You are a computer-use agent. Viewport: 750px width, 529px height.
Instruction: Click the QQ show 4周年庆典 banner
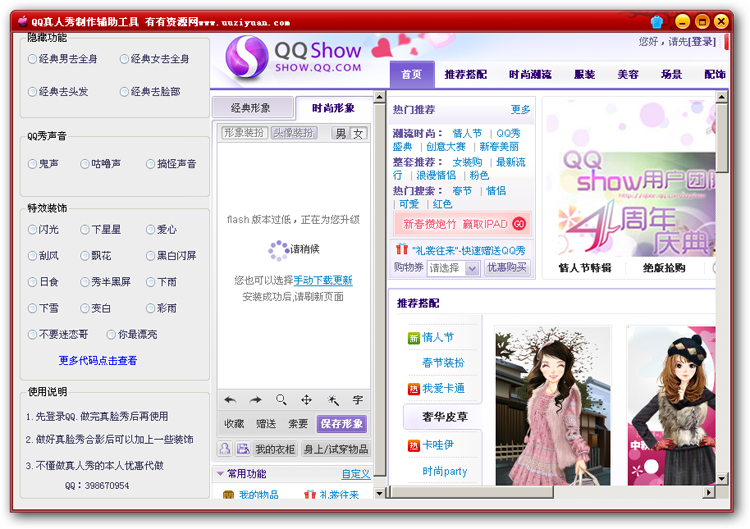click(631, 179)
